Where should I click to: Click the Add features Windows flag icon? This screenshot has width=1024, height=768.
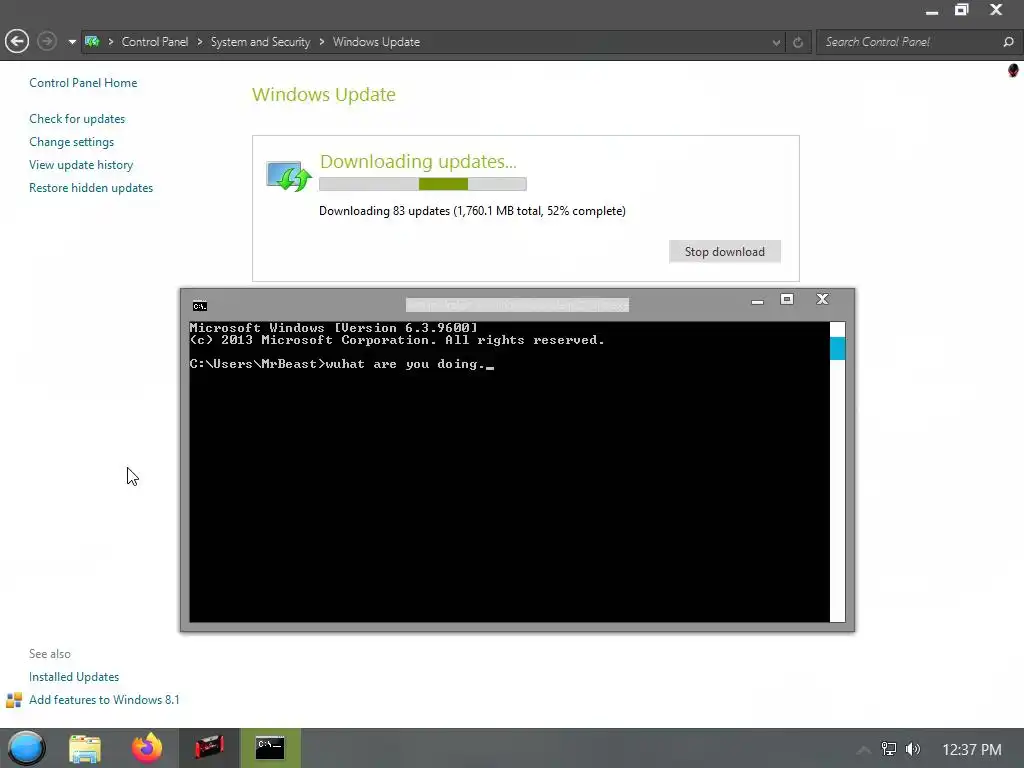click(x=14, y=700)
